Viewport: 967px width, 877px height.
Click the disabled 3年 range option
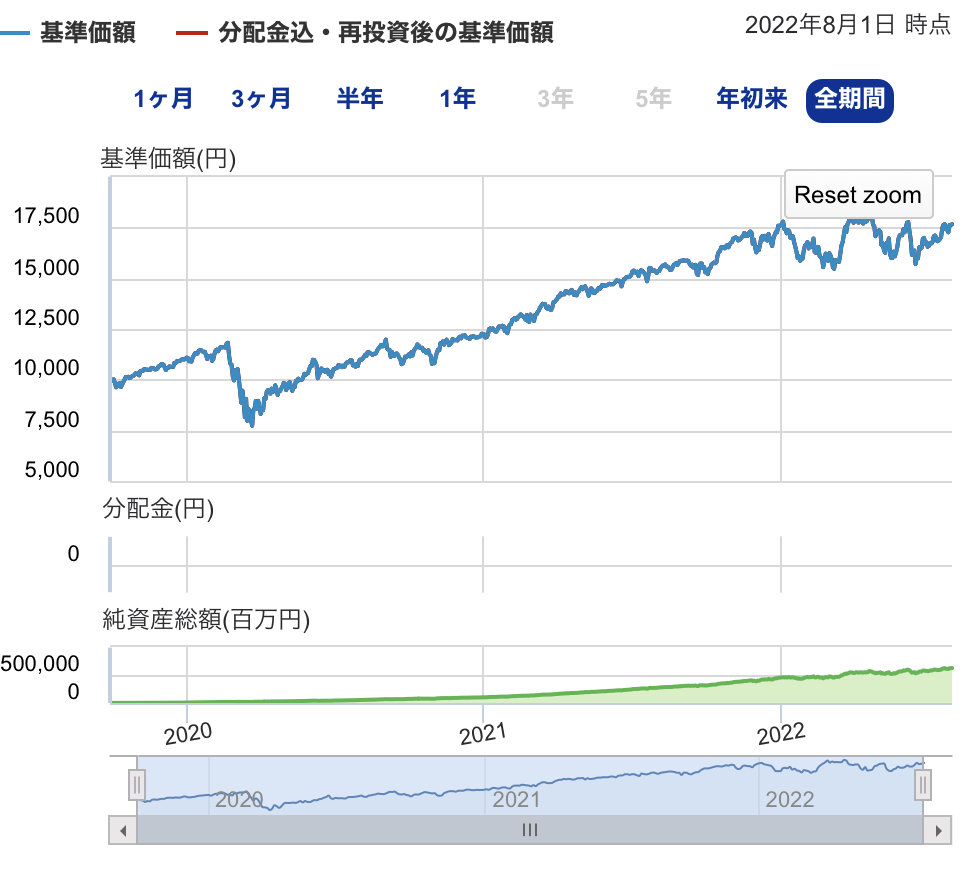555,99
